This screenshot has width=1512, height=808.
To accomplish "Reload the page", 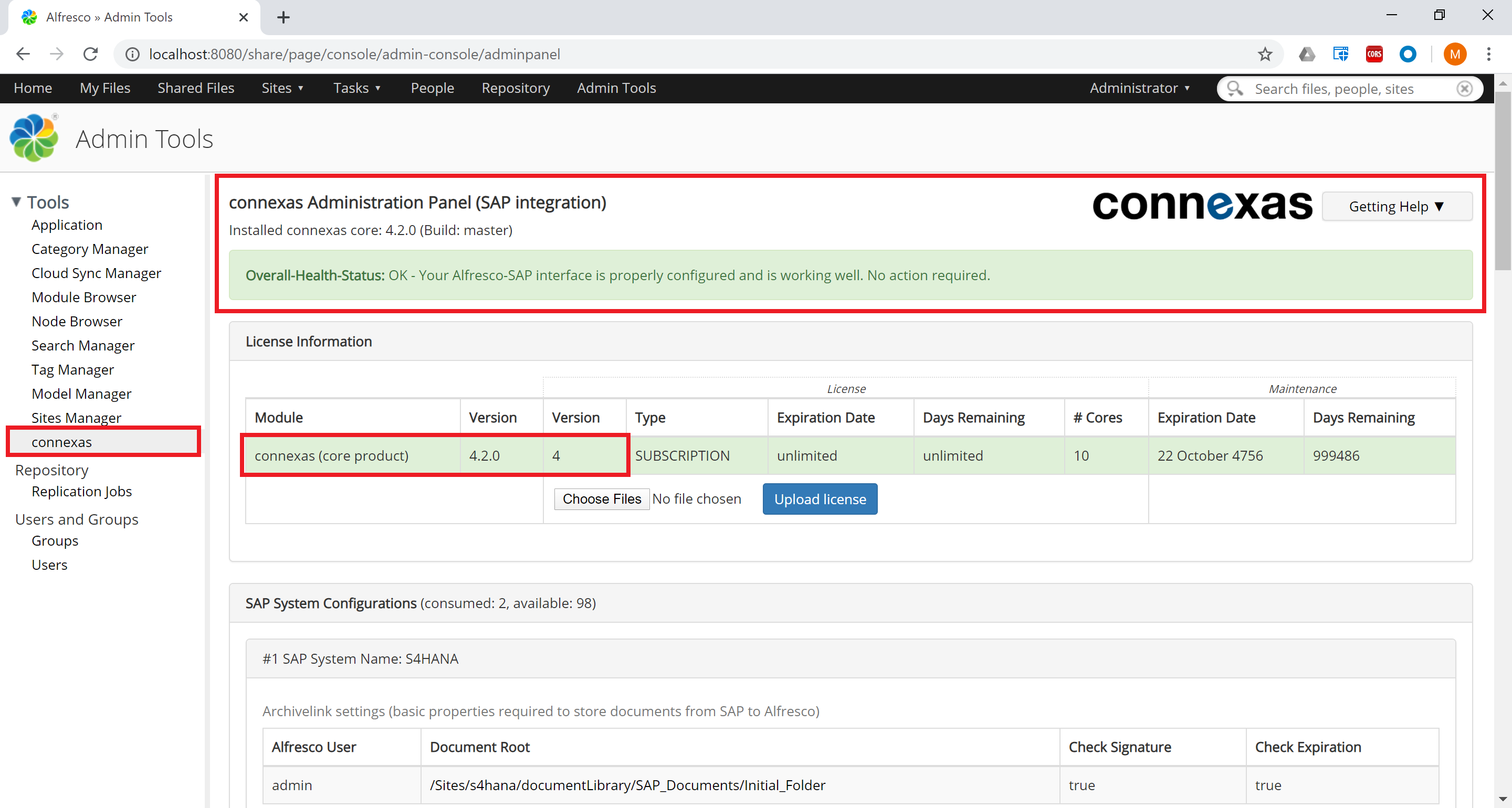I will pyautogui.click(x=90, y=54).
